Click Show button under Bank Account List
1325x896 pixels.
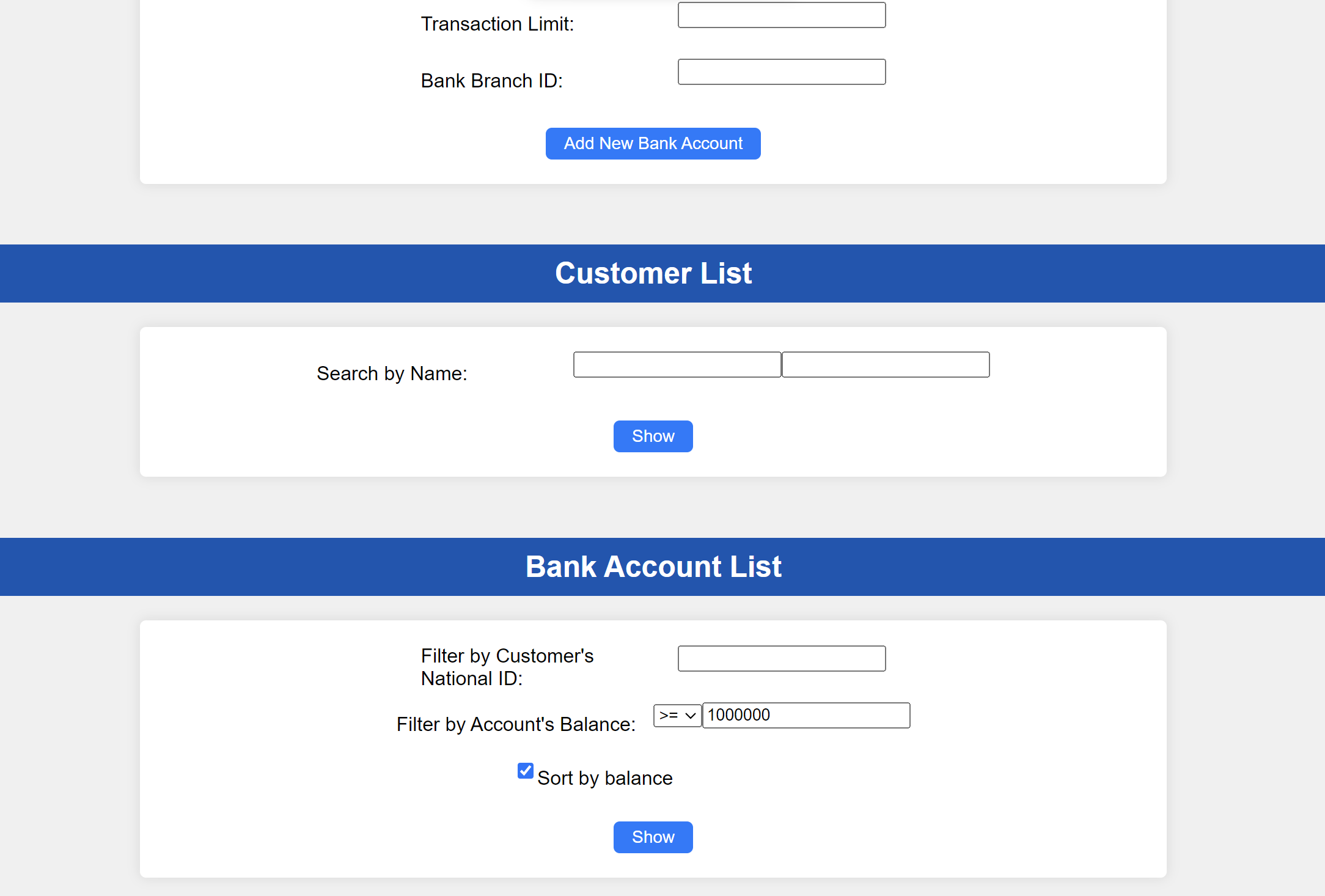tap(653, 837)
